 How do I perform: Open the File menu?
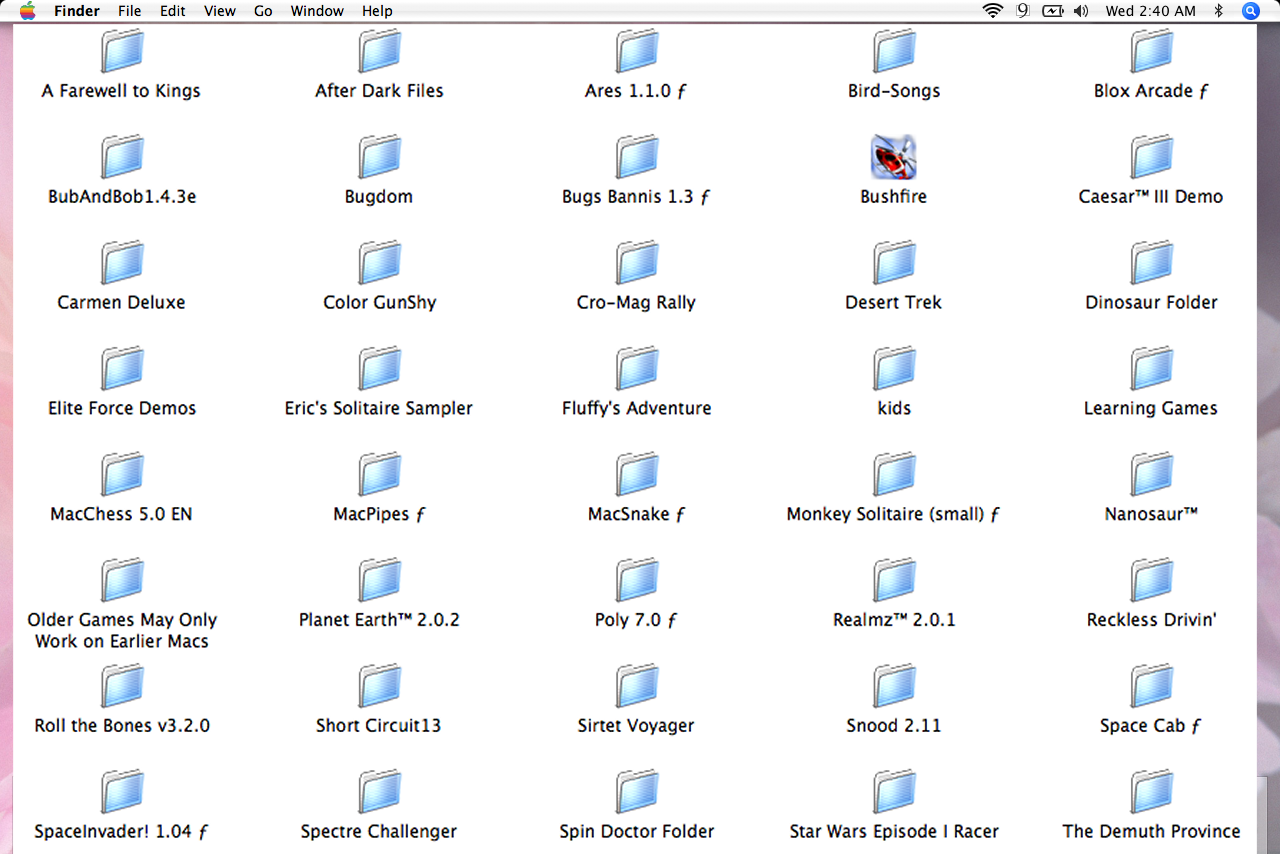[x=129, y=11]
